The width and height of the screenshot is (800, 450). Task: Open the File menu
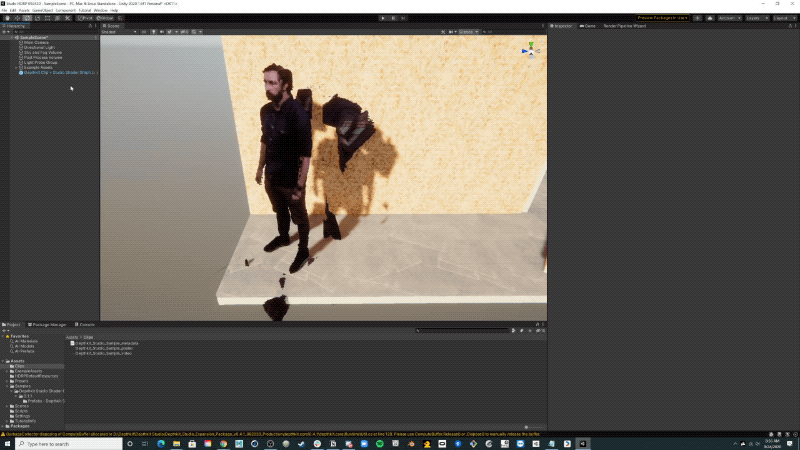coord(5,10)
